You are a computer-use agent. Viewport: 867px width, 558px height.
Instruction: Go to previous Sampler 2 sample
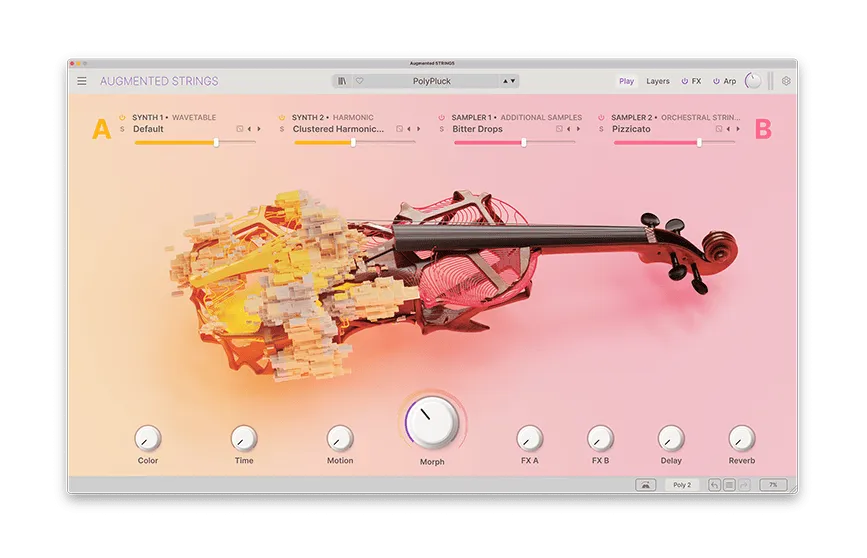tap(728, 129)
